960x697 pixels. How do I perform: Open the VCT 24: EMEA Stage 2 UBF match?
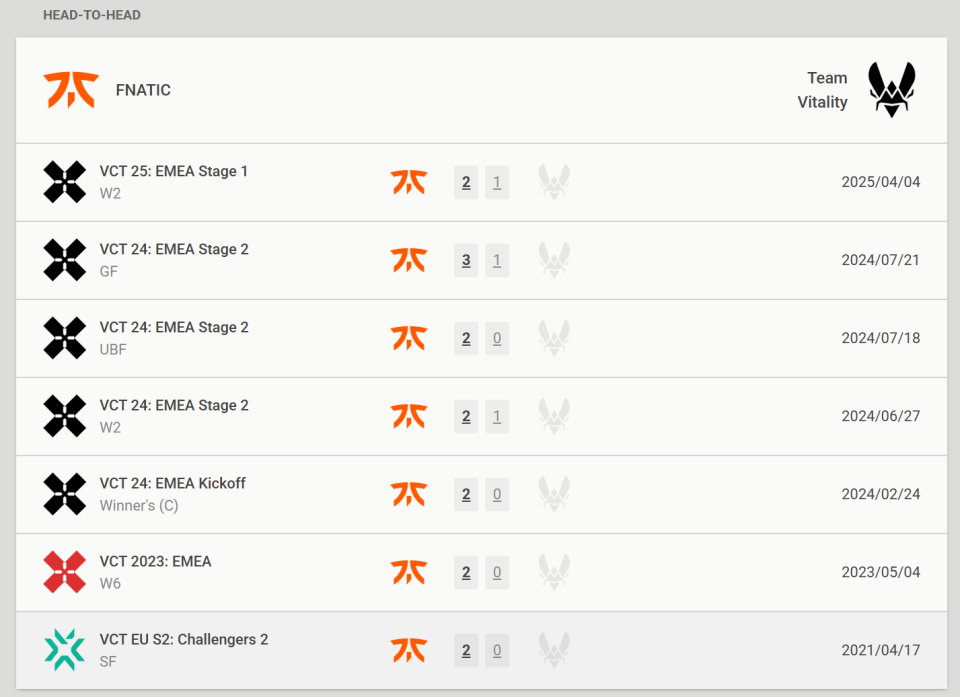coord(174,327)
